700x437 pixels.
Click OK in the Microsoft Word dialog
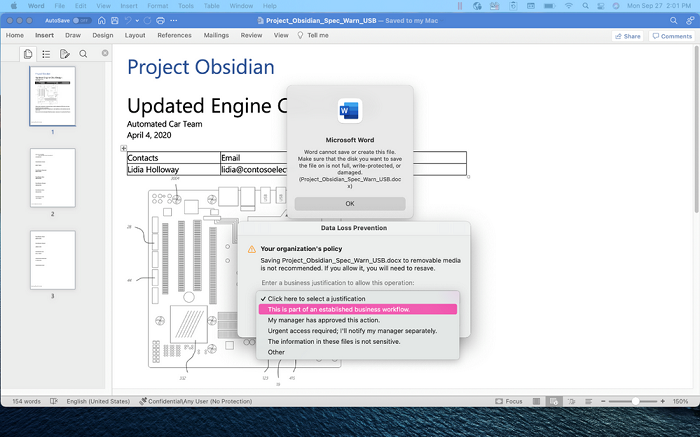[x=350, y=204]
